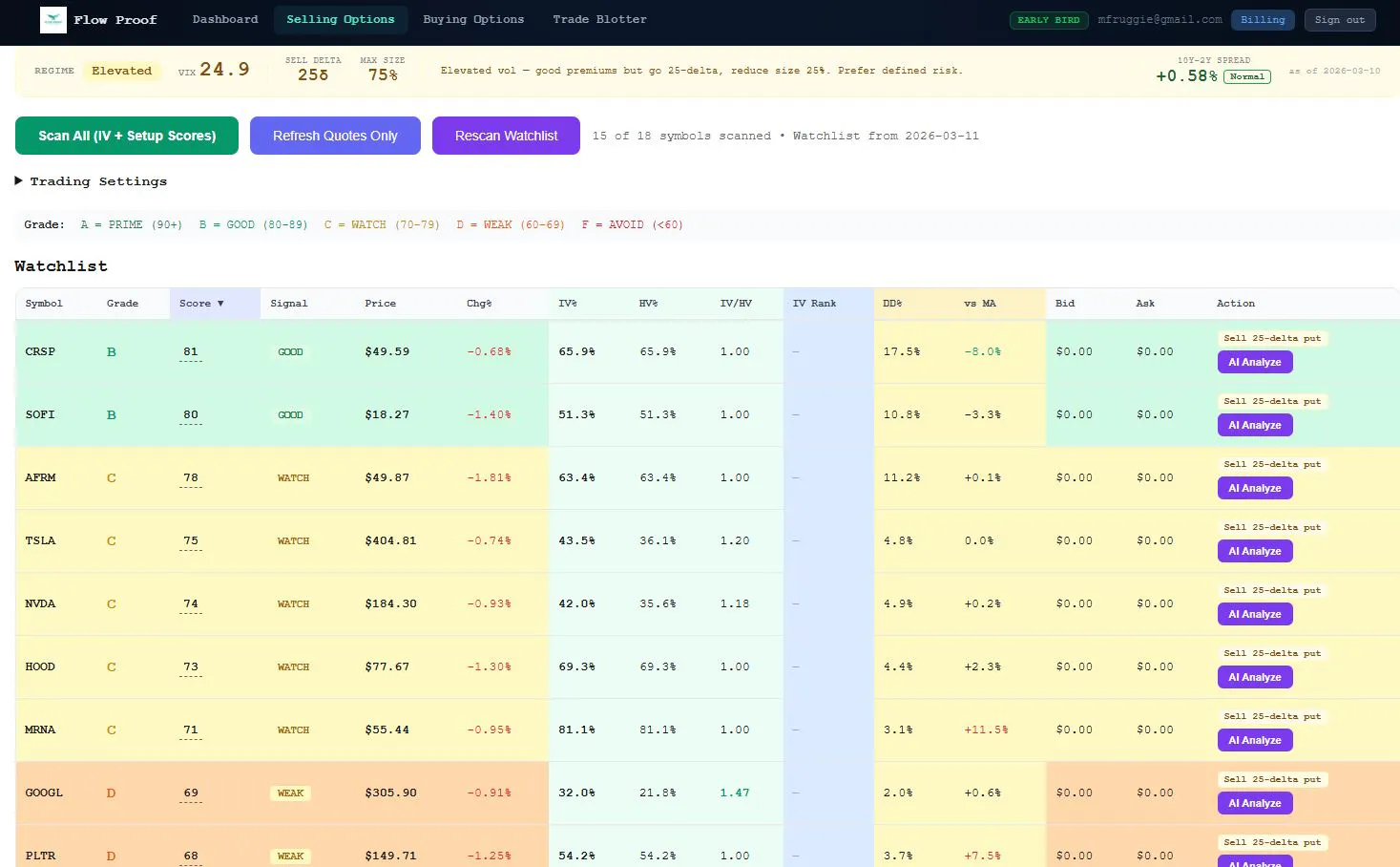The width and height of the screenshot is (1400, 867).
Task: Click TSLA score value 75
Action: click(191, 541)
